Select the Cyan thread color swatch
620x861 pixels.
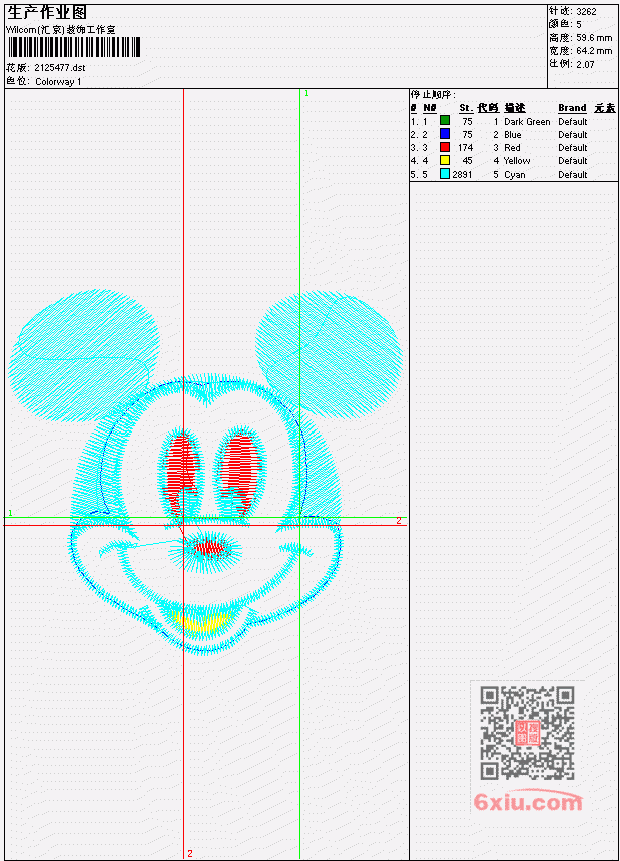click(x=445, y=174)
